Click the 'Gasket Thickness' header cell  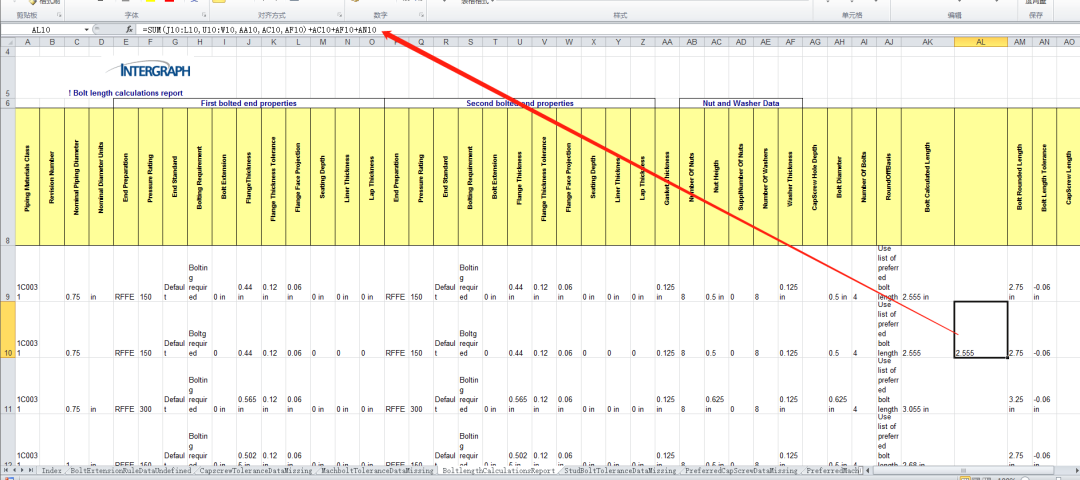pyautogui.click(x=667, y=176)
